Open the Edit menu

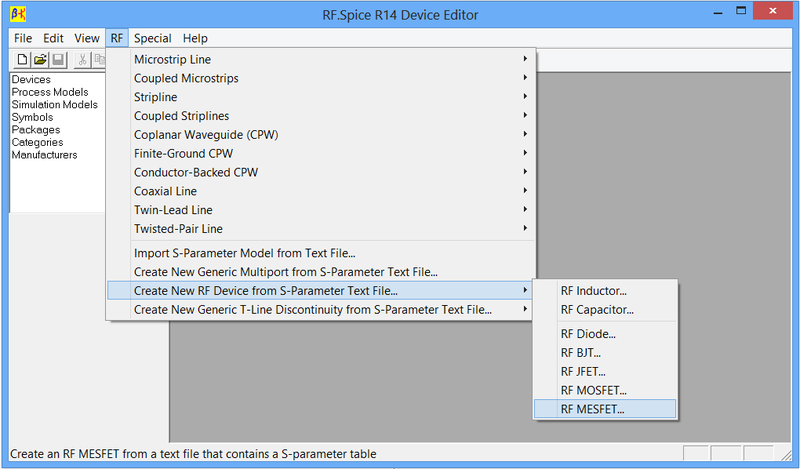coord(53,38)
